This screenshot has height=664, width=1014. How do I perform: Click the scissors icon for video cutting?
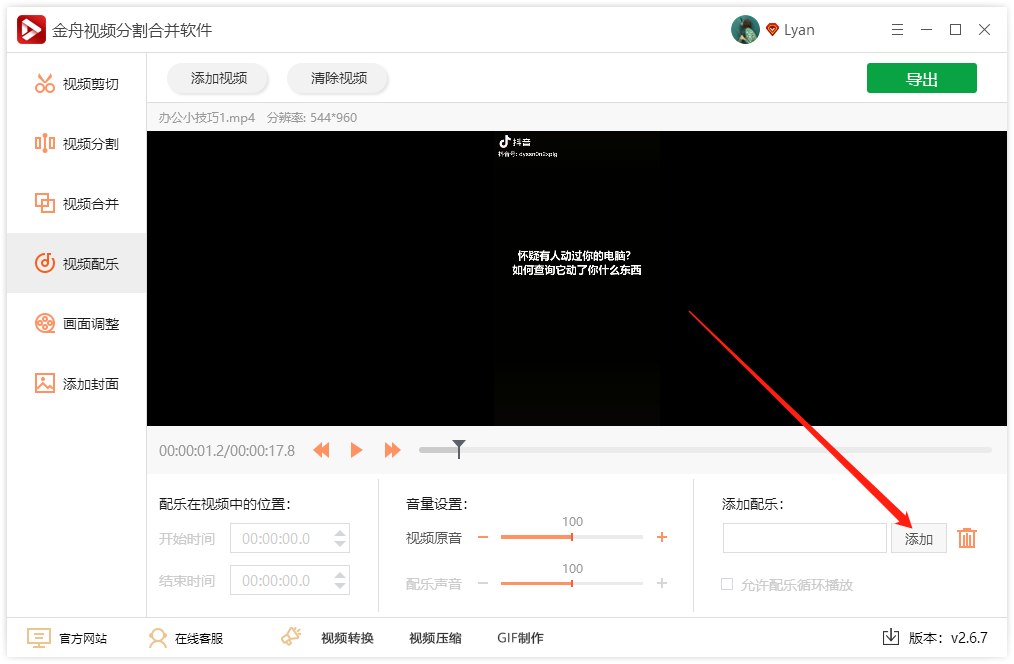(x=45, y=83)
